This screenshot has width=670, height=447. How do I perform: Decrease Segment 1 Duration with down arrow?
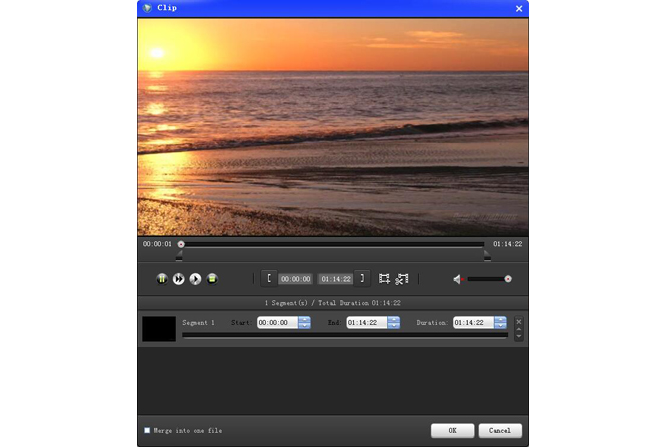500,326
